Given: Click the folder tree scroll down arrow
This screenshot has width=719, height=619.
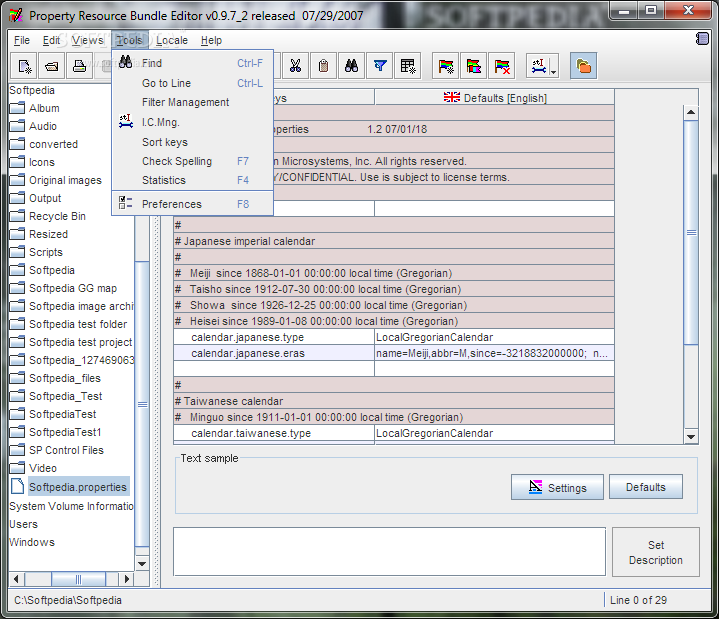Looking at the screenshot, I should point(142,564).
